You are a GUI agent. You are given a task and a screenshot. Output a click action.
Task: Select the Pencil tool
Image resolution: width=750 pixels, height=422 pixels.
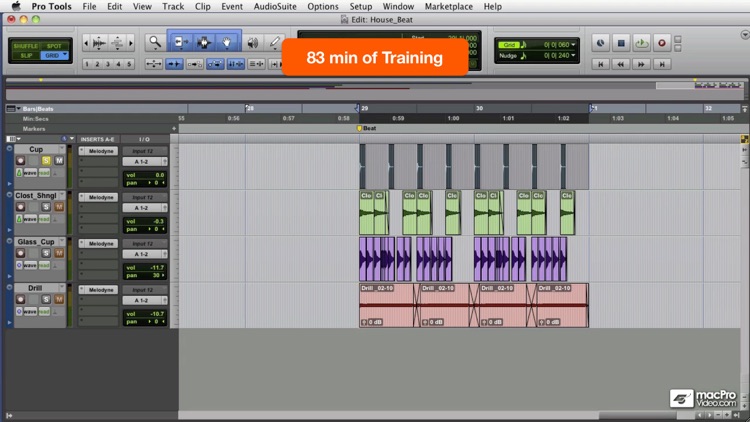(x=275, y=43)
